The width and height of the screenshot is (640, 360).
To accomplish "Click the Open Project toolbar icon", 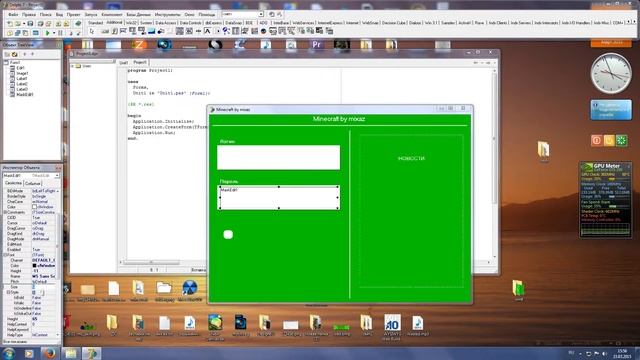I will (48, 24).
